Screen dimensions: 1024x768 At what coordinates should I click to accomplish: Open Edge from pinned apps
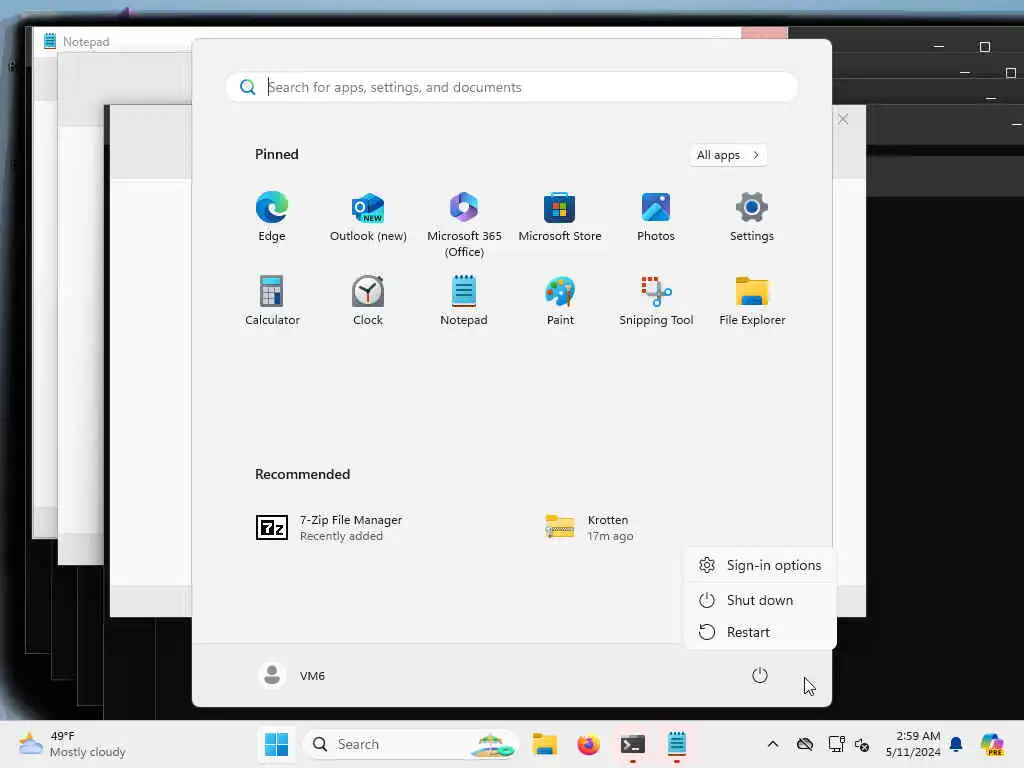point(272,217)
